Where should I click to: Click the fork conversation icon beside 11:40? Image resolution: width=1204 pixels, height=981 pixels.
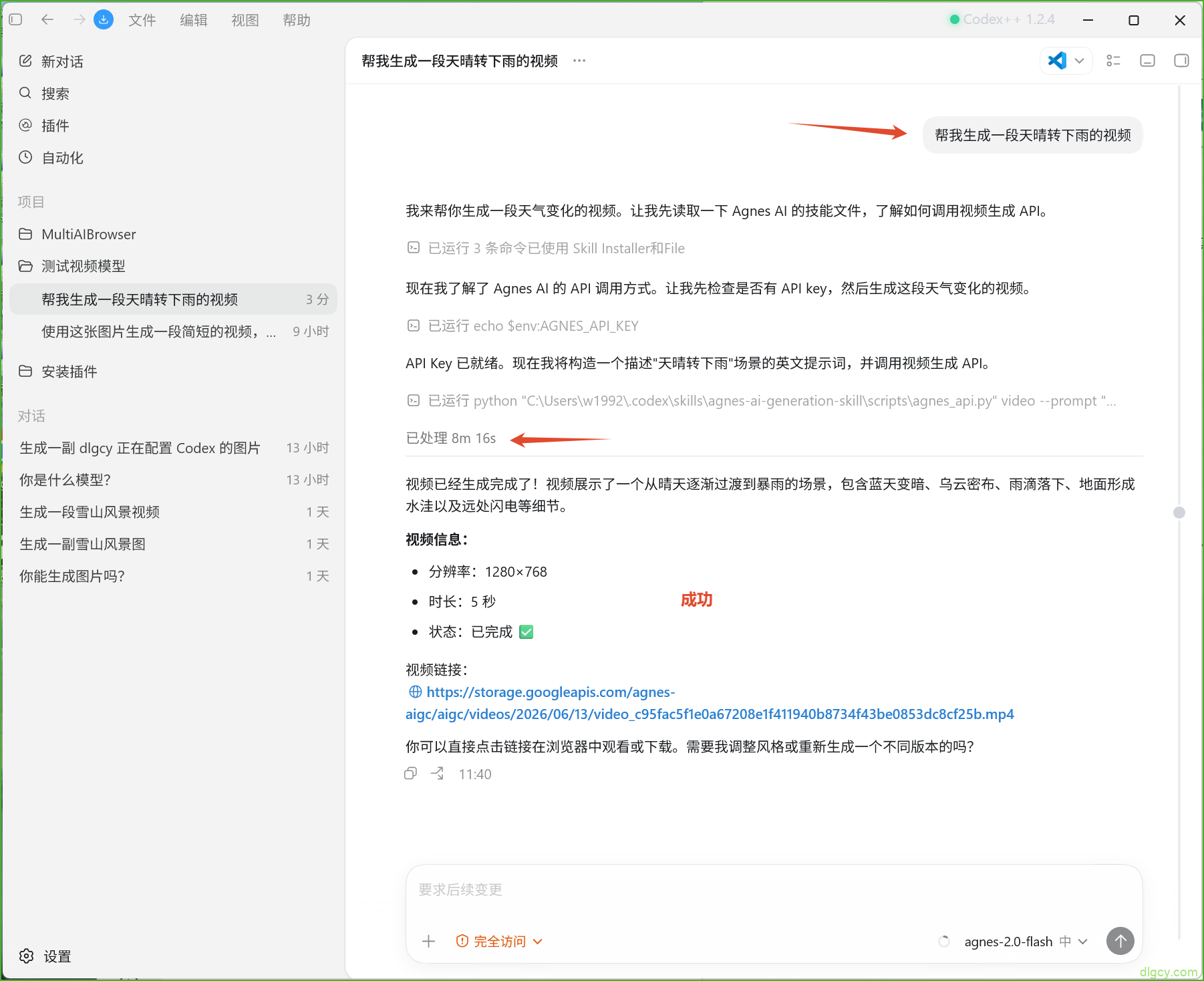438,773
